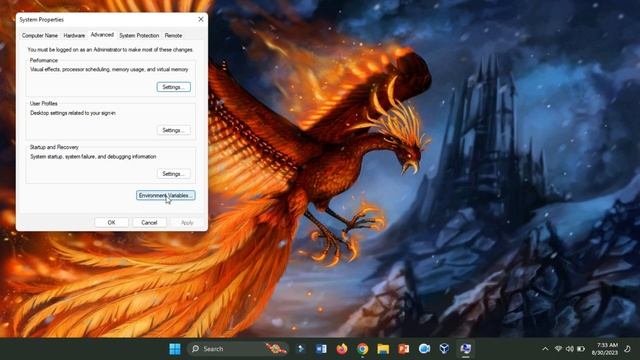Viewport: 640px width, 360px height.
Task: Cancel the System Properties dialog
Action: click(x=149, y=222)
